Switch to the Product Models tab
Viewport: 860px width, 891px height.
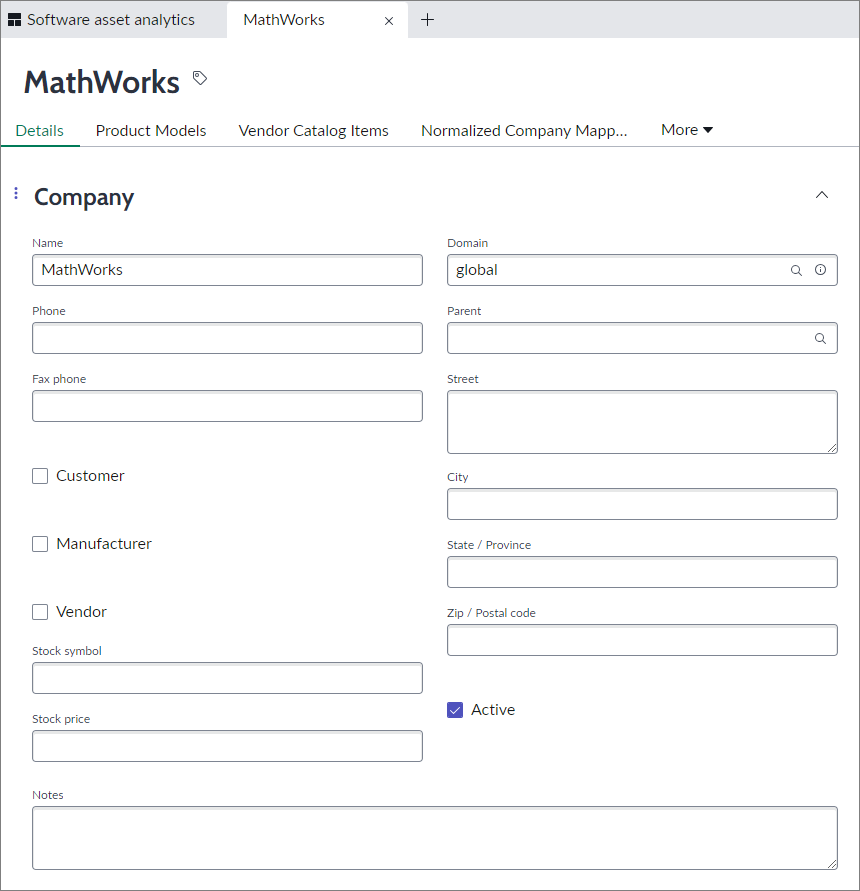point(151,131)
